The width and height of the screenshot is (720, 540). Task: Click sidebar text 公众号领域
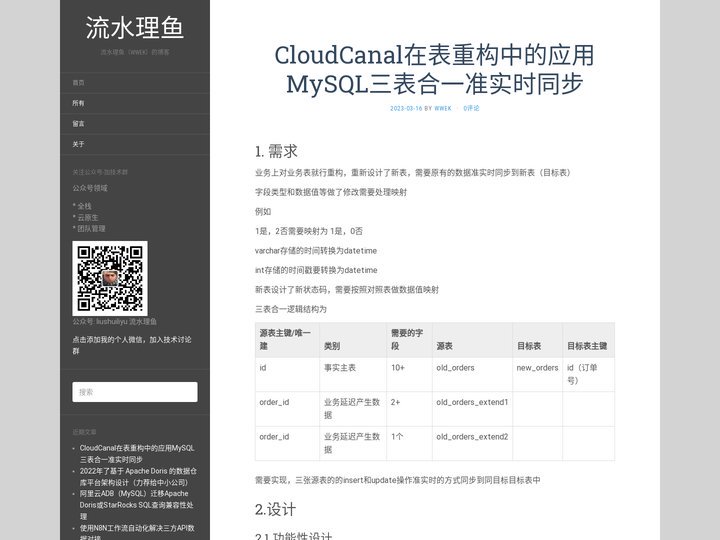coord(90,188)
